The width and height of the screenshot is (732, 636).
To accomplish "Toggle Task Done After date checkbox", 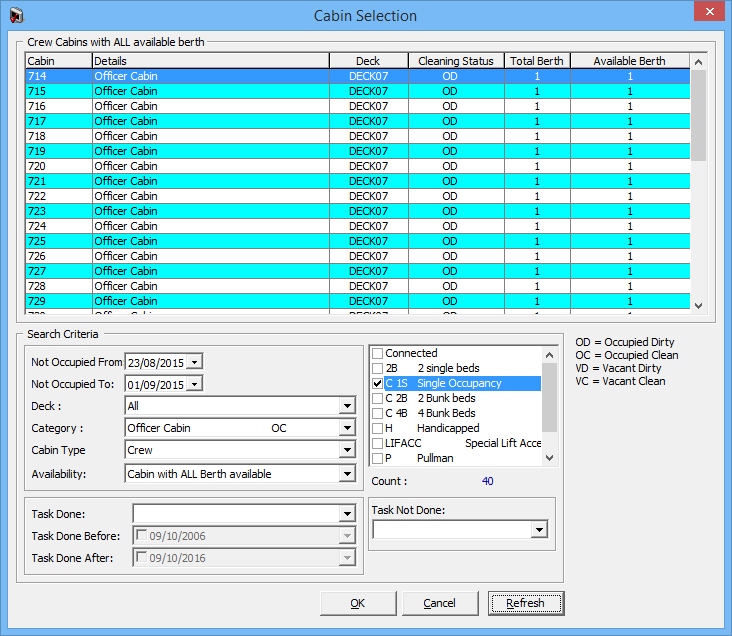I will [141, 557].
